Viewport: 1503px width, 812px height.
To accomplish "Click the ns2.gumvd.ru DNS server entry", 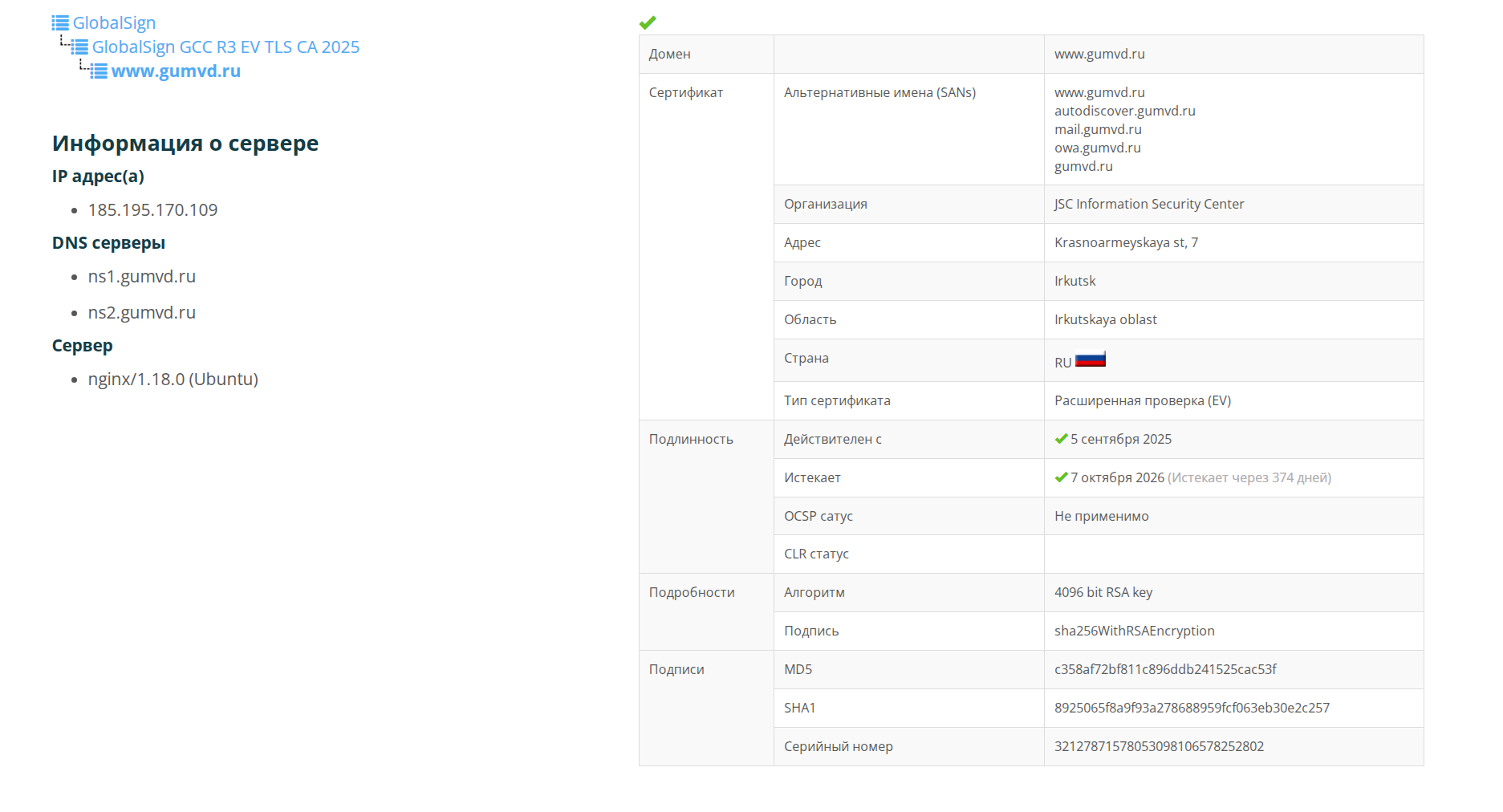I will point(142,313).
